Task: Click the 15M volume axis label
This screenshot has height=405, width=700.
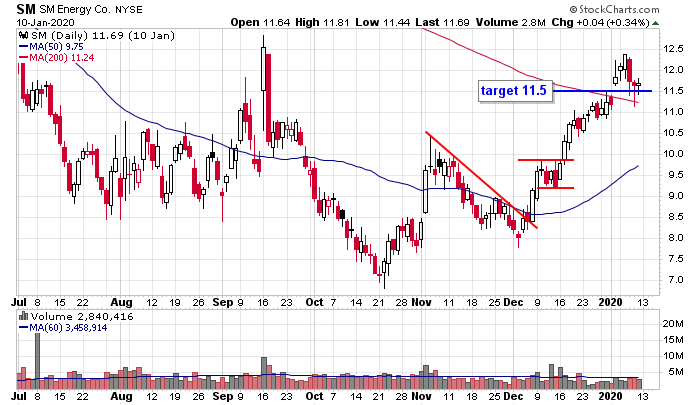Action: point(672,340)
